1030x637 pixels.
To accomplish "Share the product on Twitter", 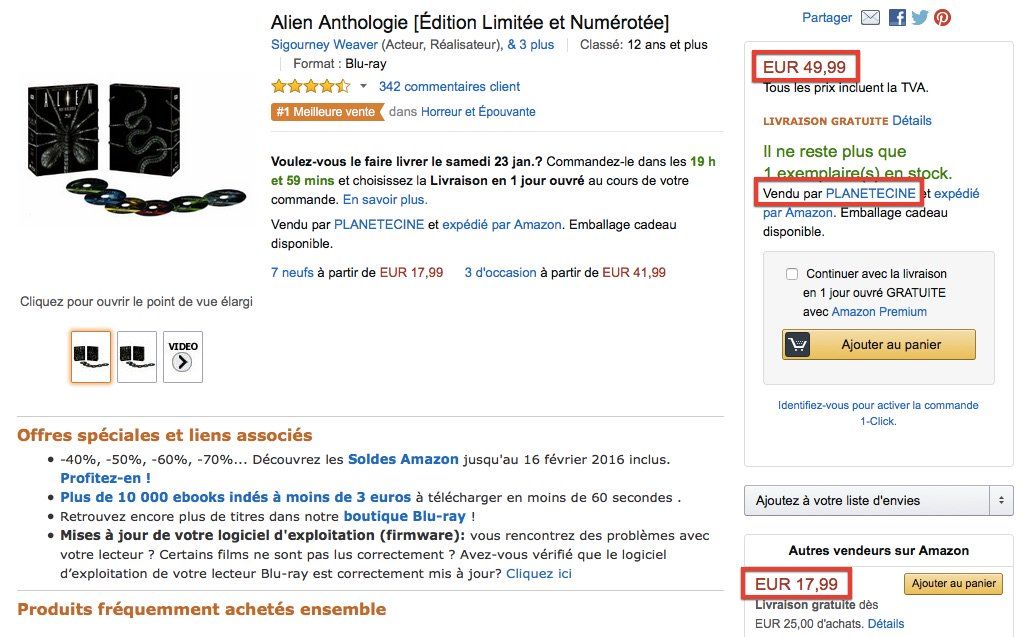I will pos(919,18).
